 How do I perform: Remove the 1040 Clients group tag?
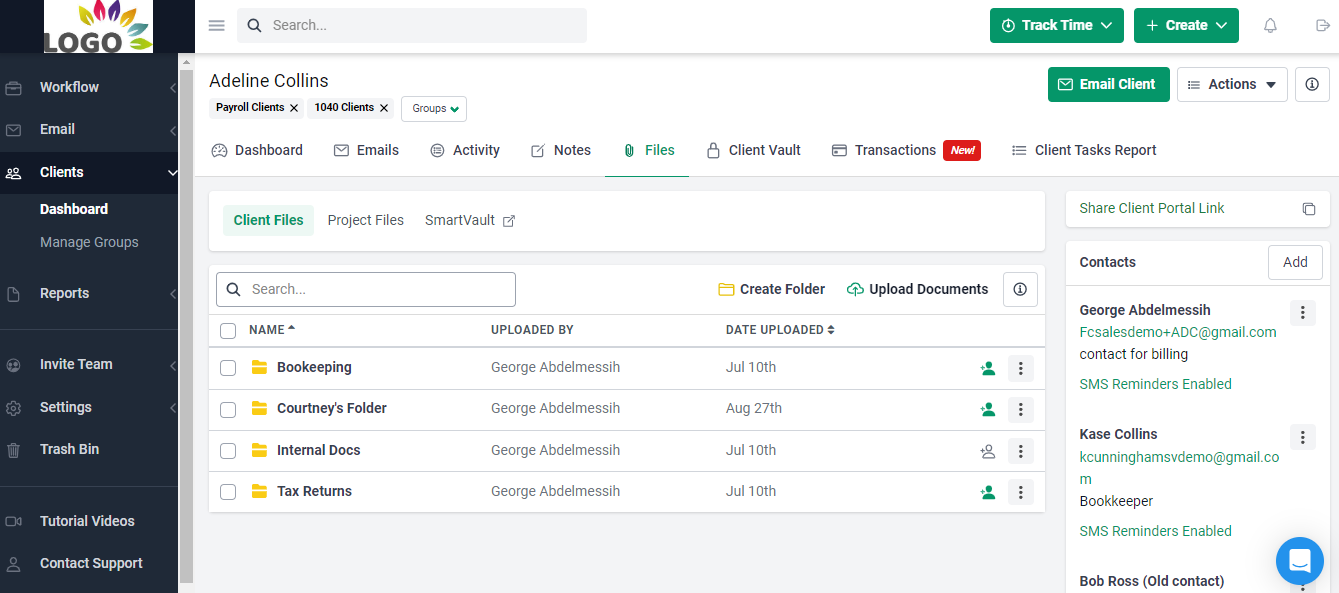(x=384, y=108)
